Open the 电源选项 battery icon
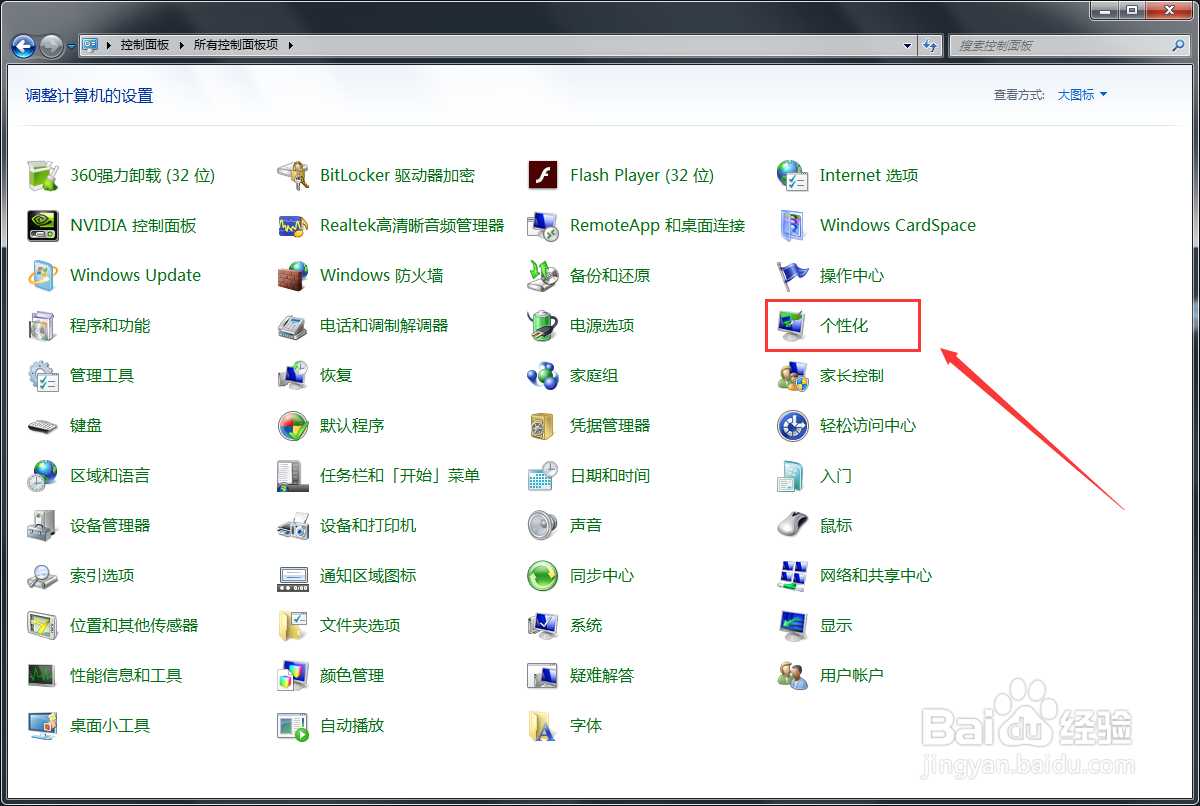 click(x=543, y=325)
